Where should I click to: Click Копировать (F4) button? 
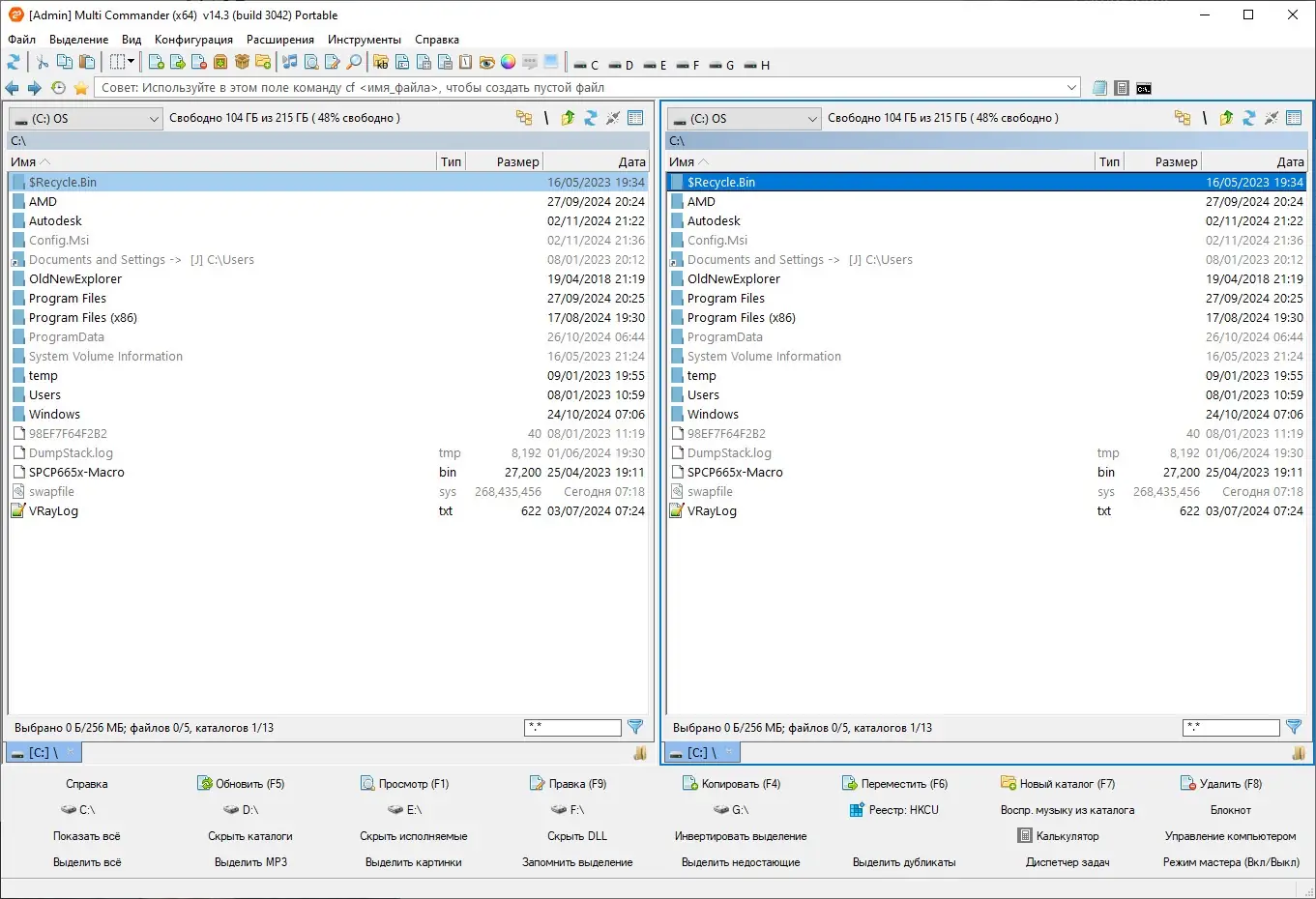tap(731, 784)
